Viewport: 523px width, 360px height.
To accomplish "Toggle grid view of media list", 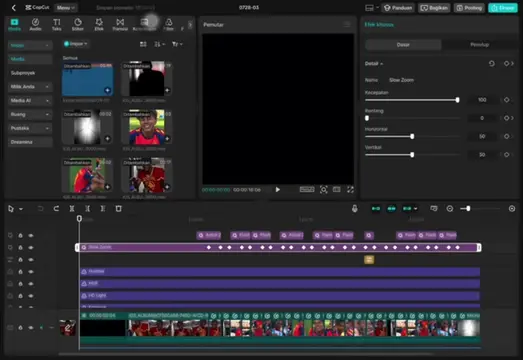I will tap(143, 44).
